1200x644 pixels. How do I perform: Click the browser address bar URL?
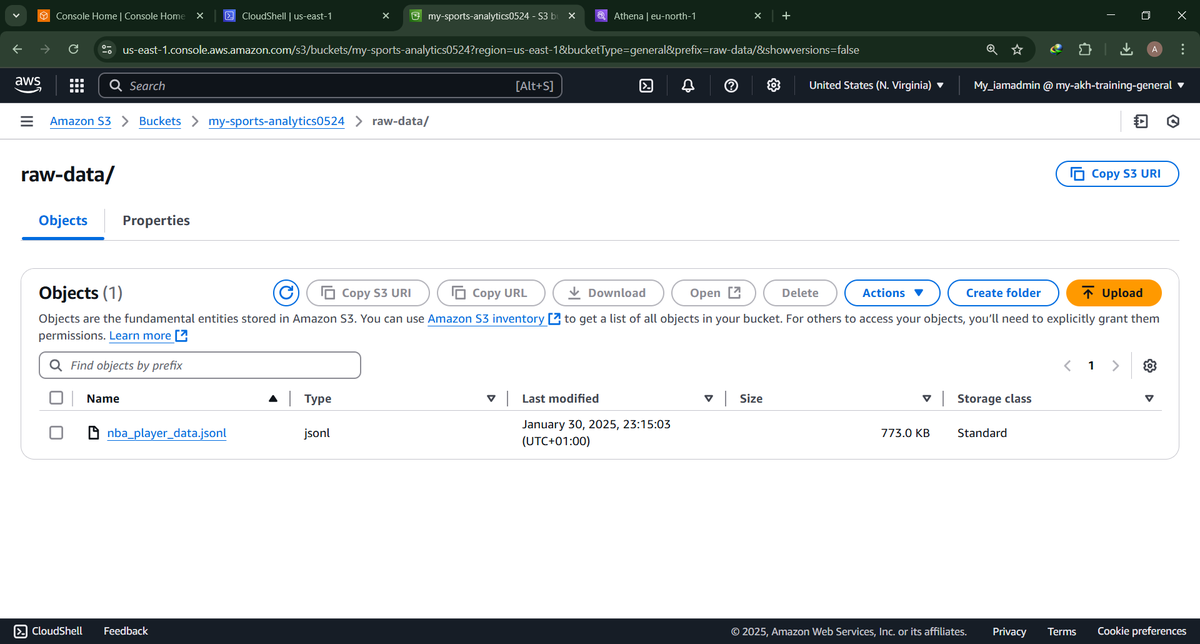click(490, 49)
